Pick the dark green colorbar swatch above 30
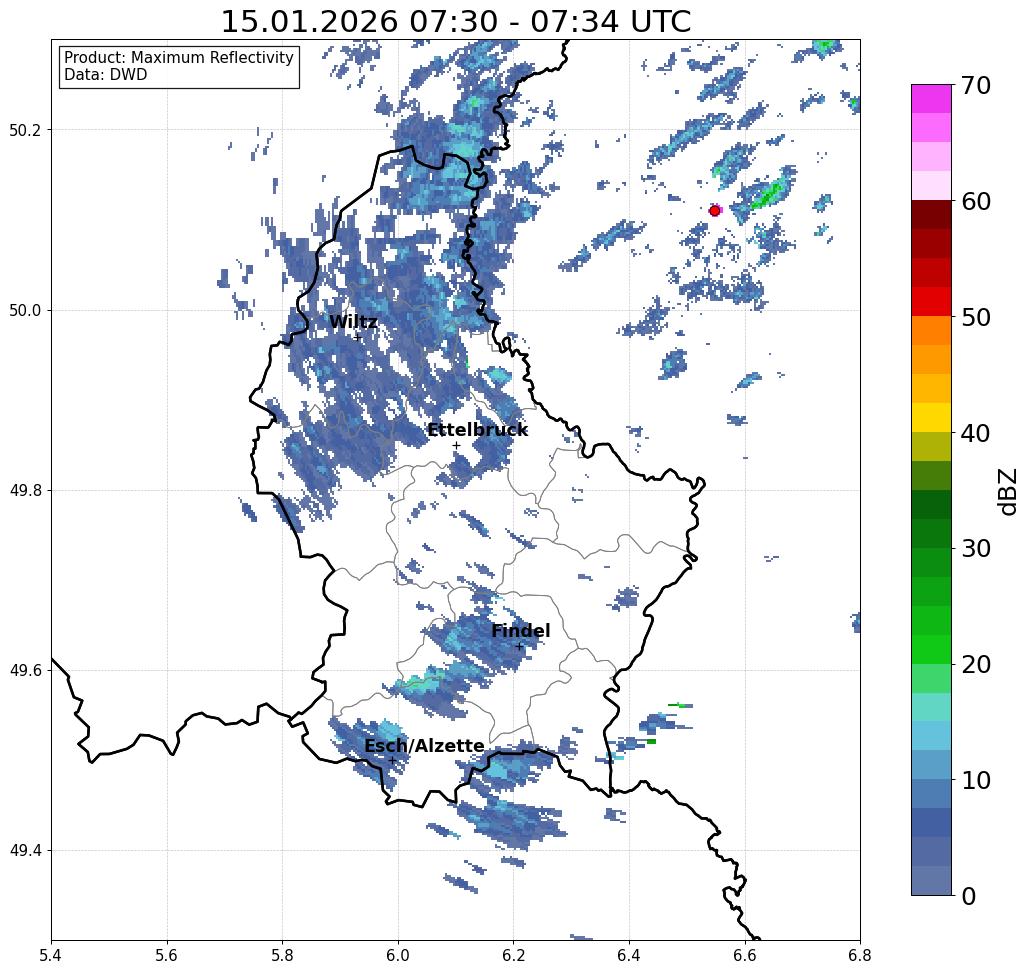The height and width of the screenshot is (973, 1029). tap(931, 533)
